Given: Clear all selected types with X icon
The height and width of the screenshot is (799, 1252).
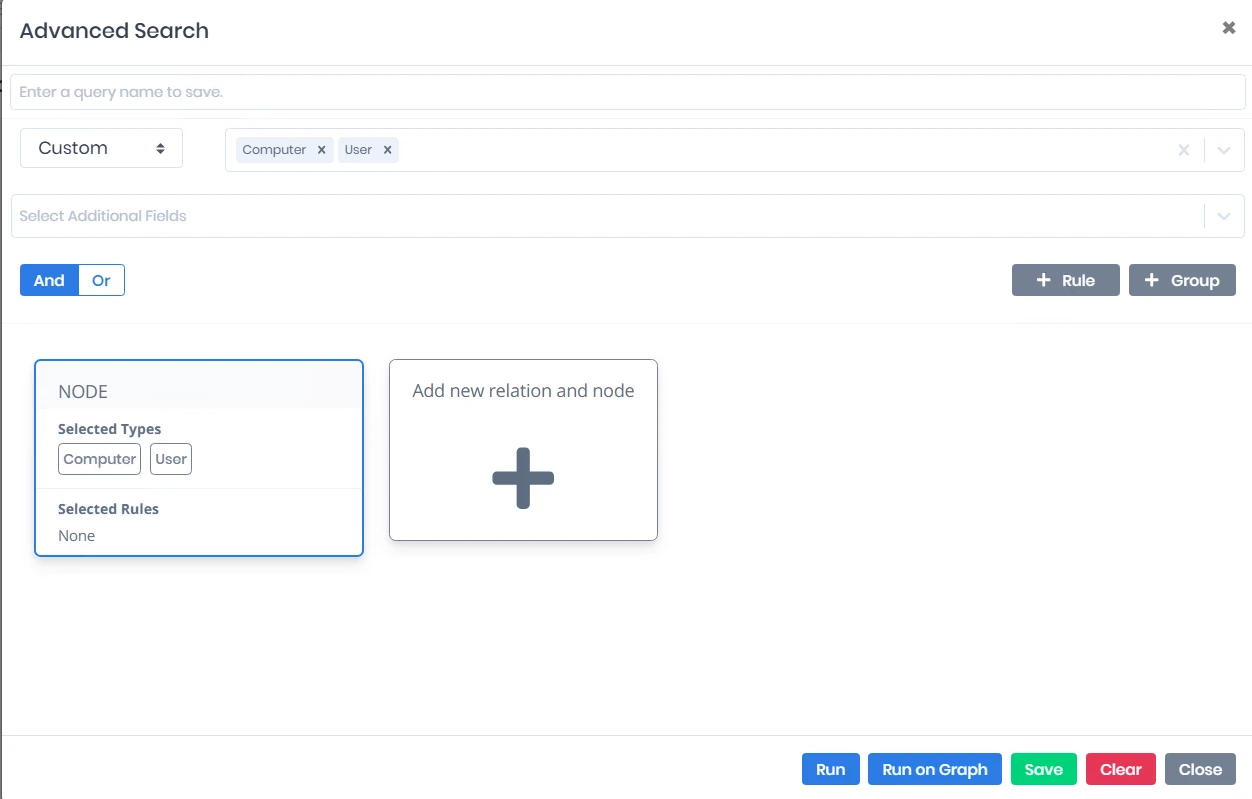Looking at the screenshot, I should [1184, 150].
